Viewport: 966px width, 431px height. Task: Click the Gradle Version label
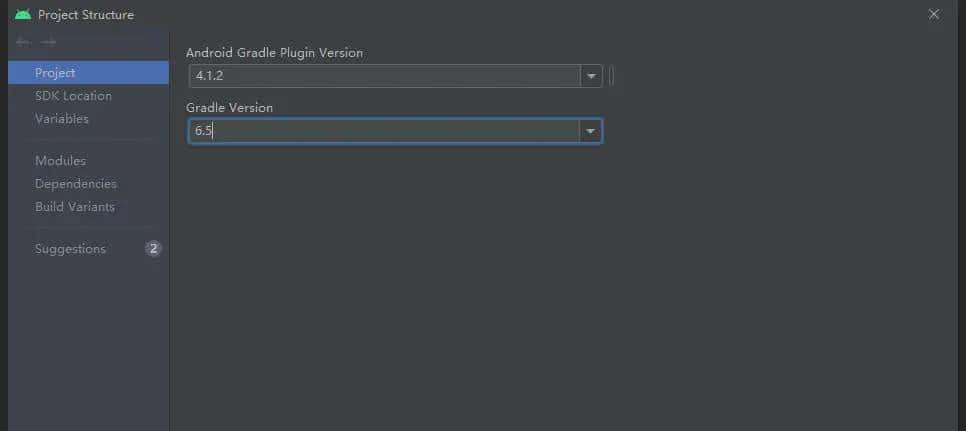pos(229,107)
